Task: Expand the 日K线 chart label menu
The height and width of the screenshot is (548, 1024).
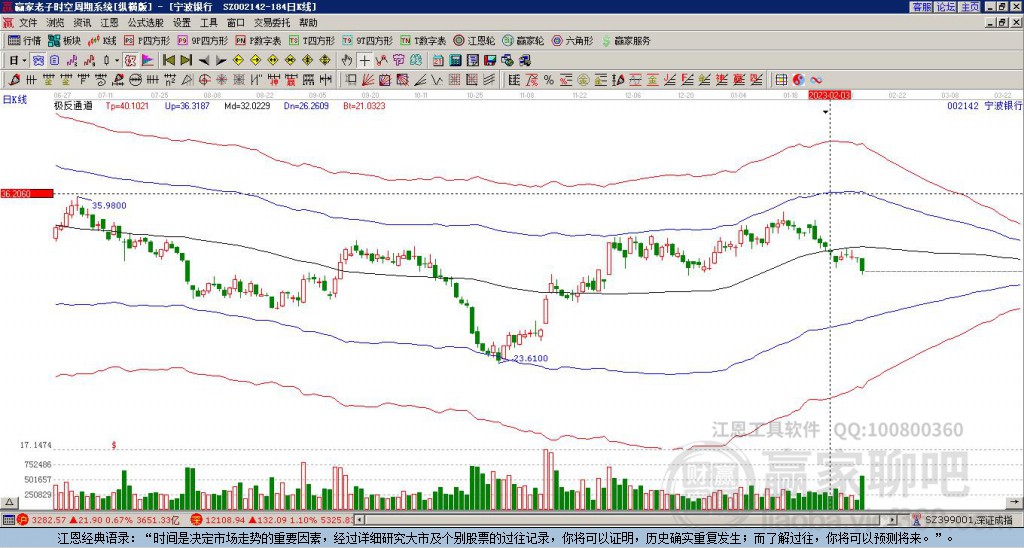Action: (14, 99)
